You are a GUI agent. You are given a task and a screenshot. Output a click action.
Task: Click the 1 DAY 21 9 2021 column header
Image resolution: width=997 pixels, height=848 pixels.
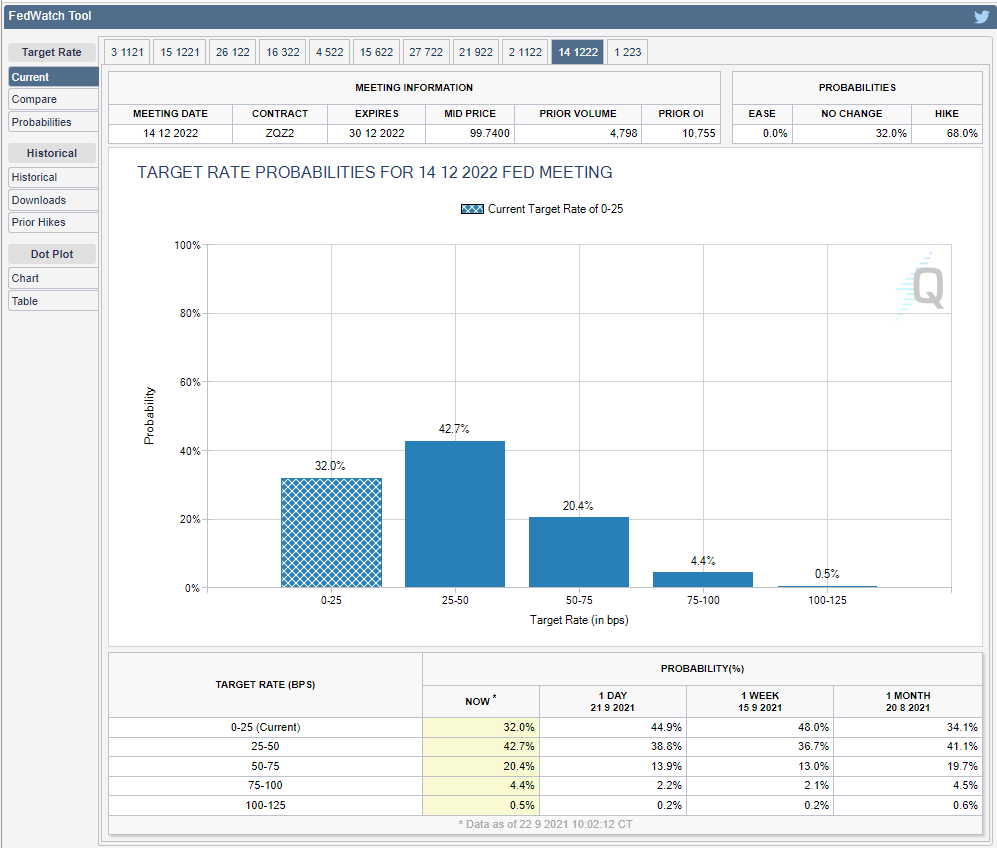[x=613, y=702]
